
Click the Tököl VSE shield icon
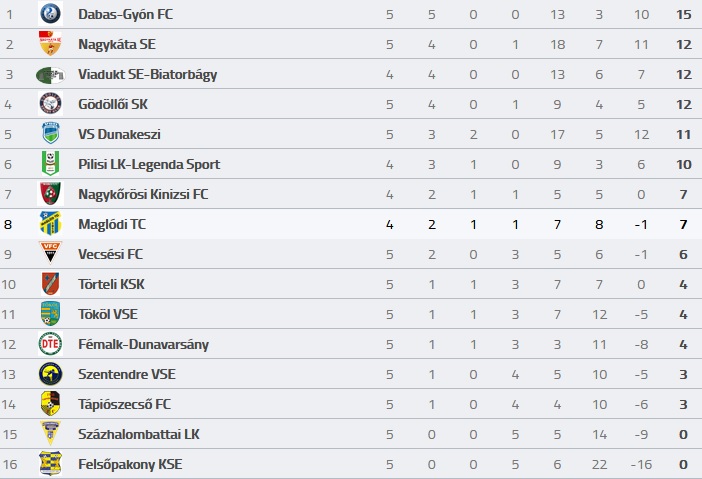pyautogui.click(x=50, y=313)
